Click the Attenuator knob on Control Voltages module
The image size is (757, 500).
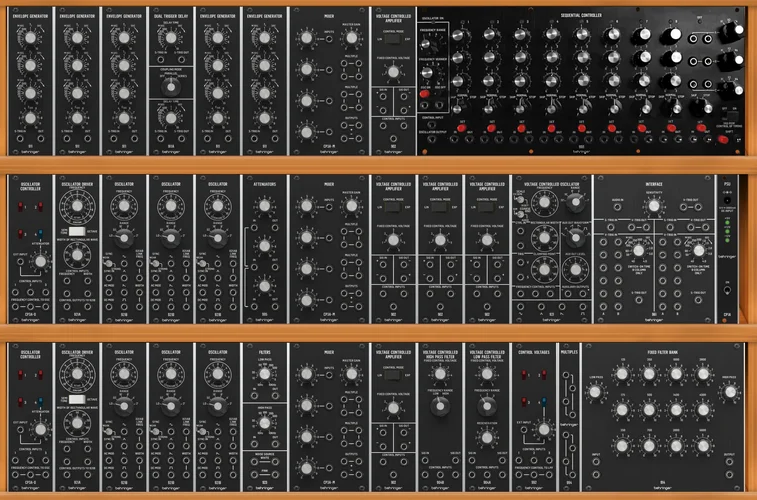544,429
